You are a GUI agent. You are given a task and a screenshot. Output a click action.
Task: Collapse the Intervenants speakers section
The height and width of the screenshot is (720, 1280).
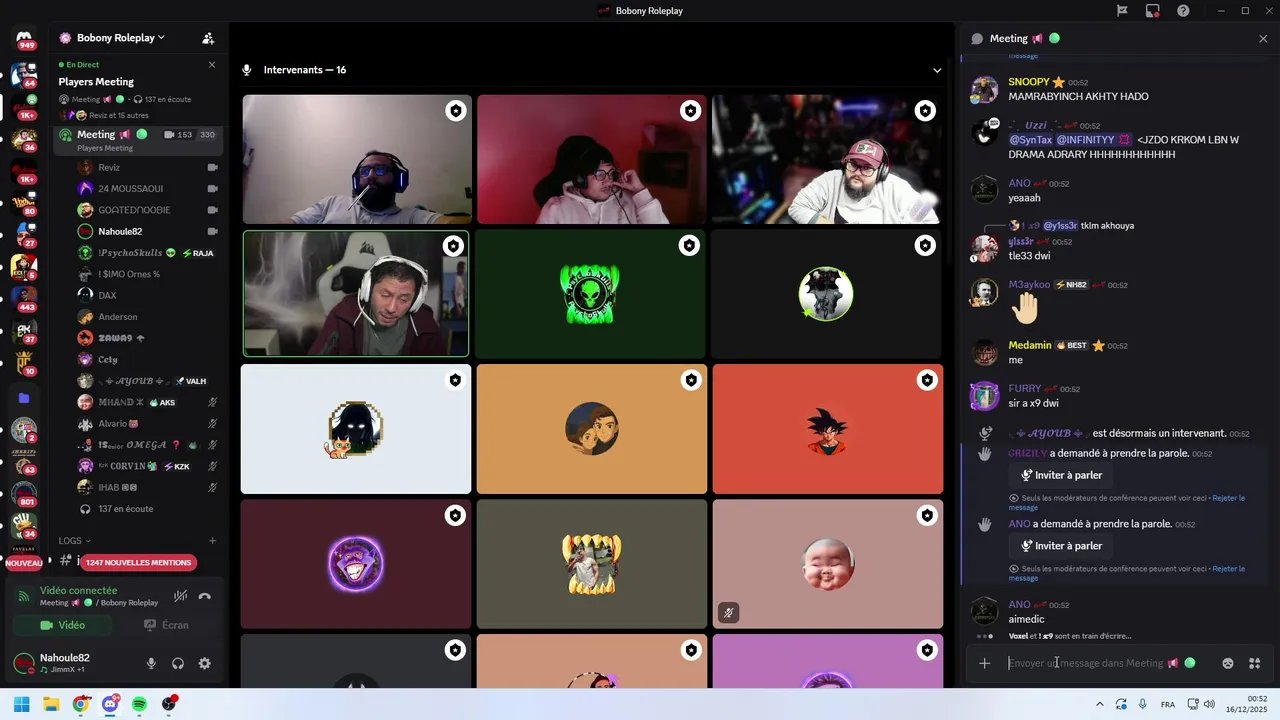pyautogui.click(x=937, y=70)
